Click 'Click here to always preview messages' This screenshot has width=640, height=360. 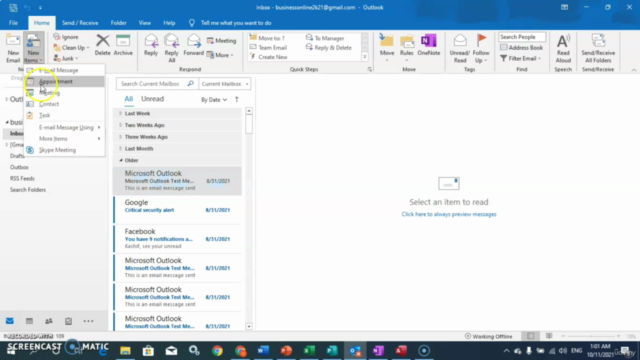pyautogui.click(x=449, y=214)
